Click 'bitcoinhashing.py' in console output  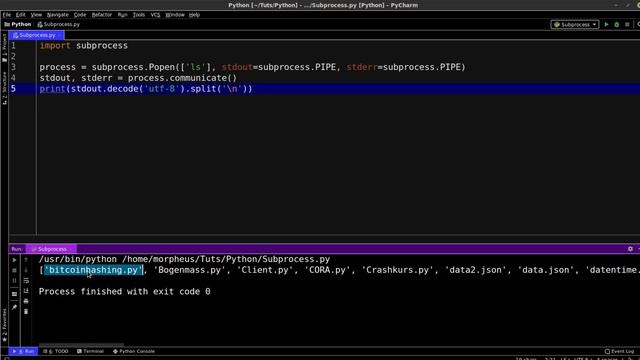pyautogui.click(x=93, y=270)
